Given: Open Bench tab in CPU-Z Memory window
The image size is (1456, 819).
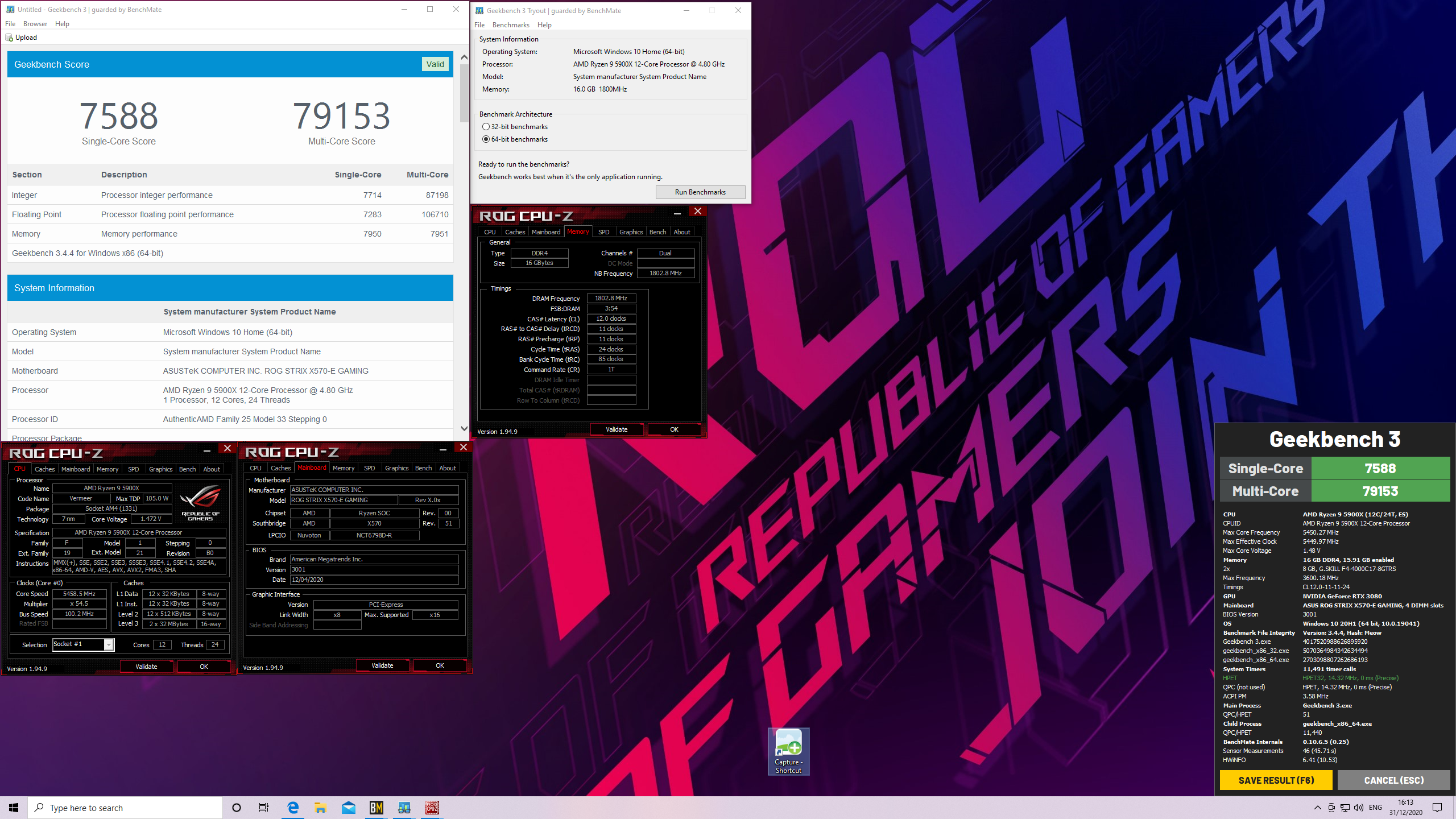Looking at the screenshot, I should (x=657, y=232).
